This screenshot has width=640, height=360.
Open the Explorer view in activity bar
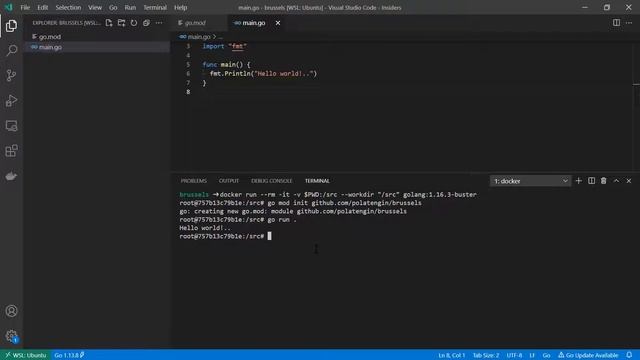(11, 26)
